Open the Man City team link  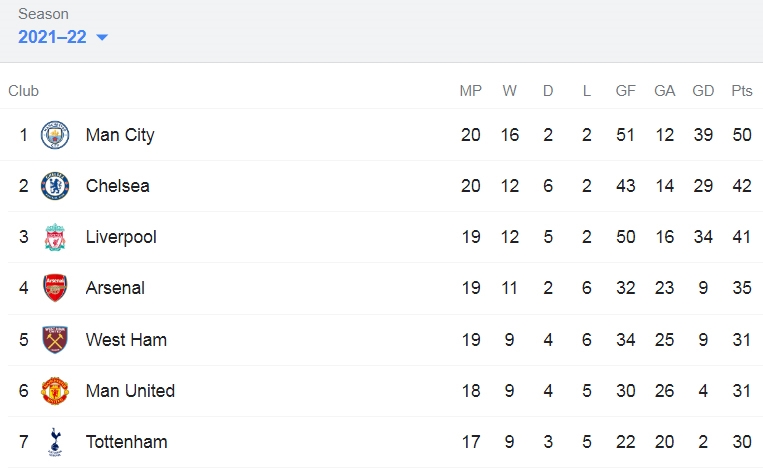120,135
